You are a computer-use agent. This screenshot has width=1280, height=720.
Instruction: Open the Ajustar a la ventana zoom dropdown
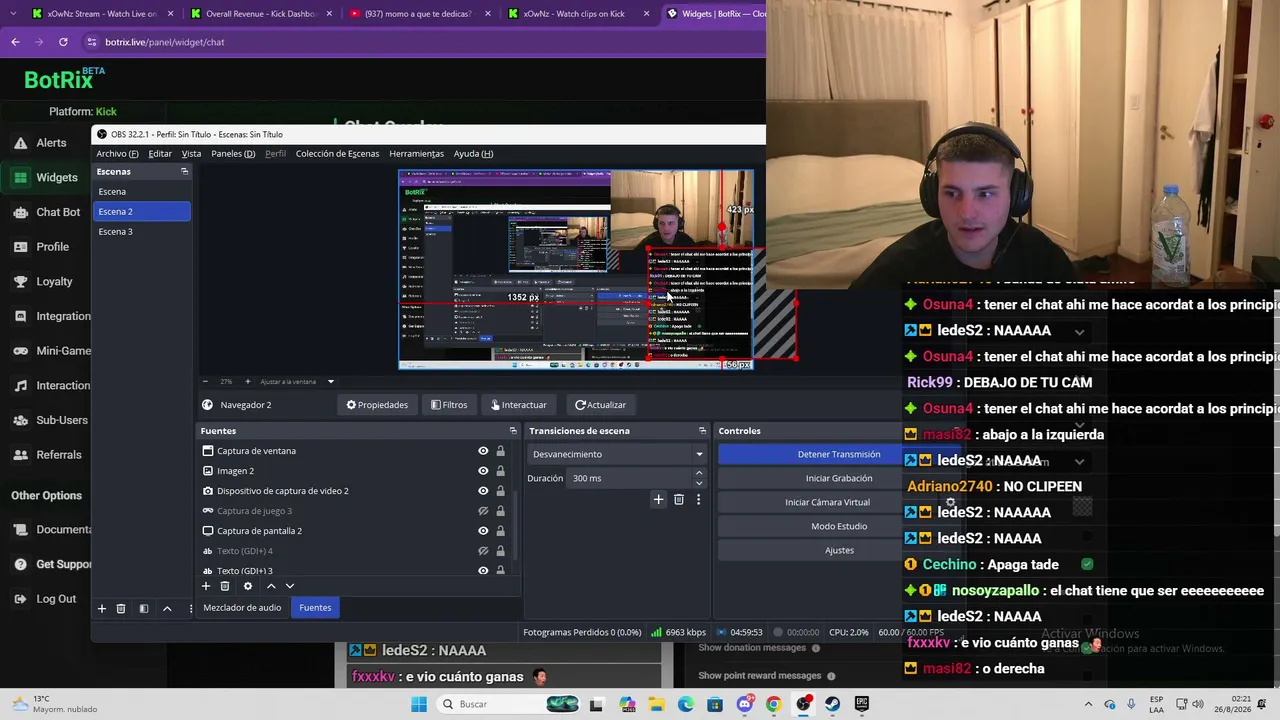point(297,381)
